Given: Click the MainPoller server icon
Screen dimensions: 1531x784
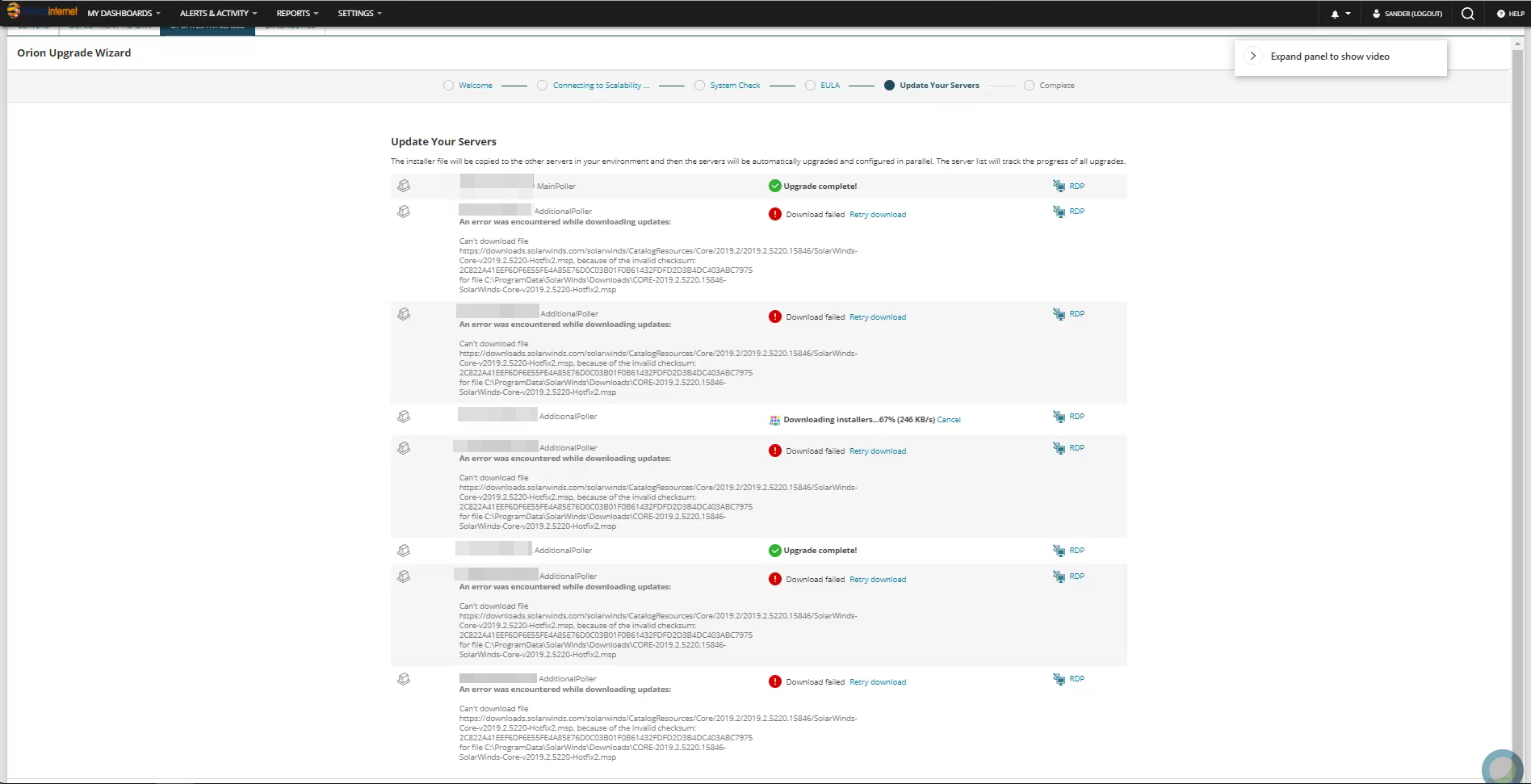Looking at the screenshot, I should click(404, 186).
